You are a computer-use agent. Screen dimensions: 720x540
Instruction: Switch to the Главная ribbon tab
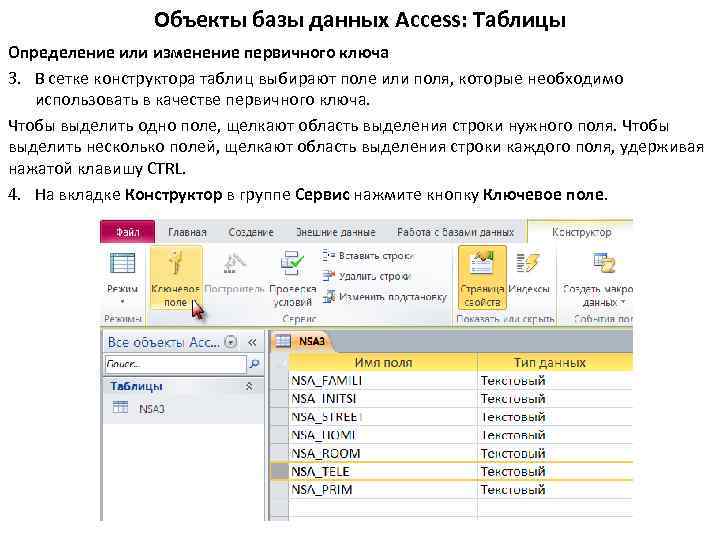(187, 232)
